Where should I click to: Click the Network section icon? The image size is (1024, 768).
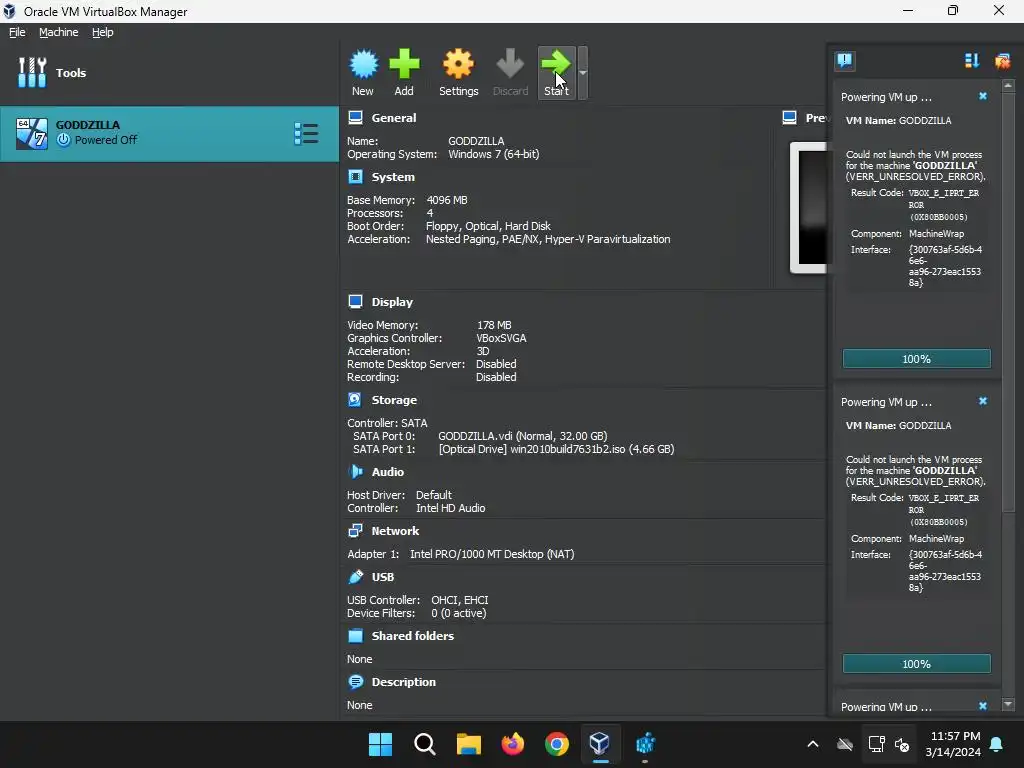[355, 531]
